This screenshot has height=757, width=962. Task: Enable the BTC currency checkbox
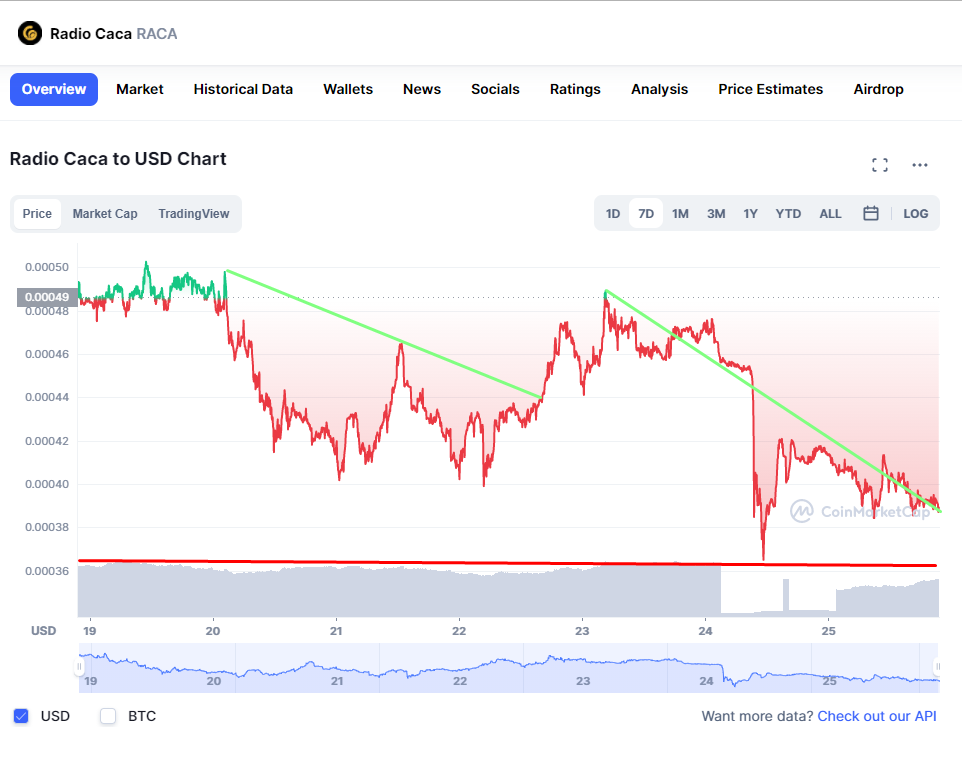point(108,716)
